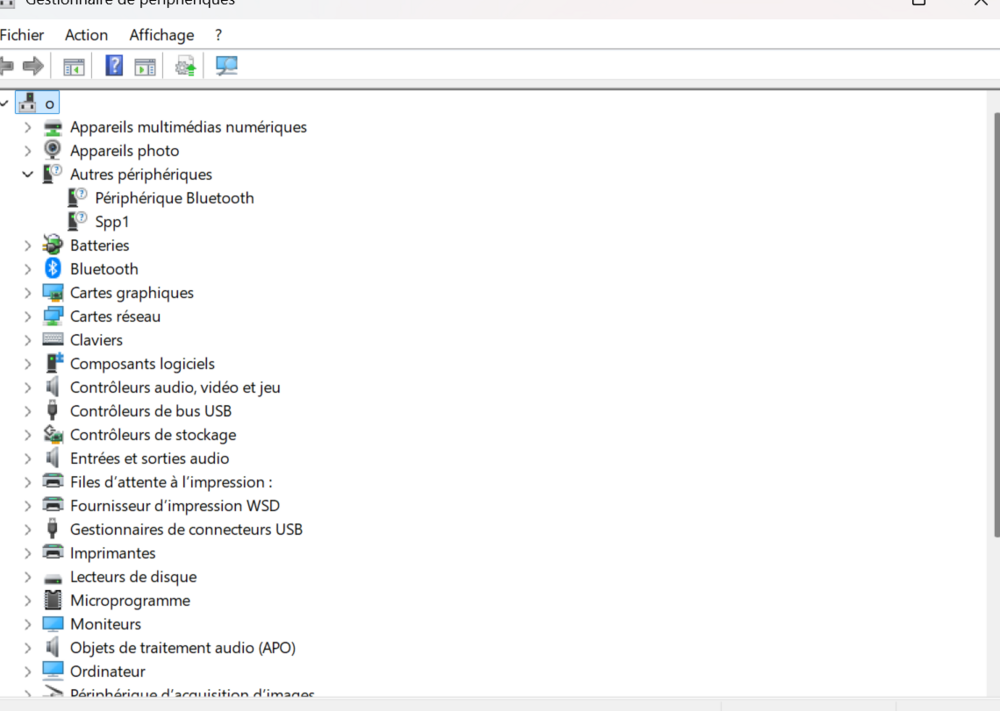1000x711 pixels.
Task: Click the Bluetooth category icon
Action: click(x=53, y=268)
